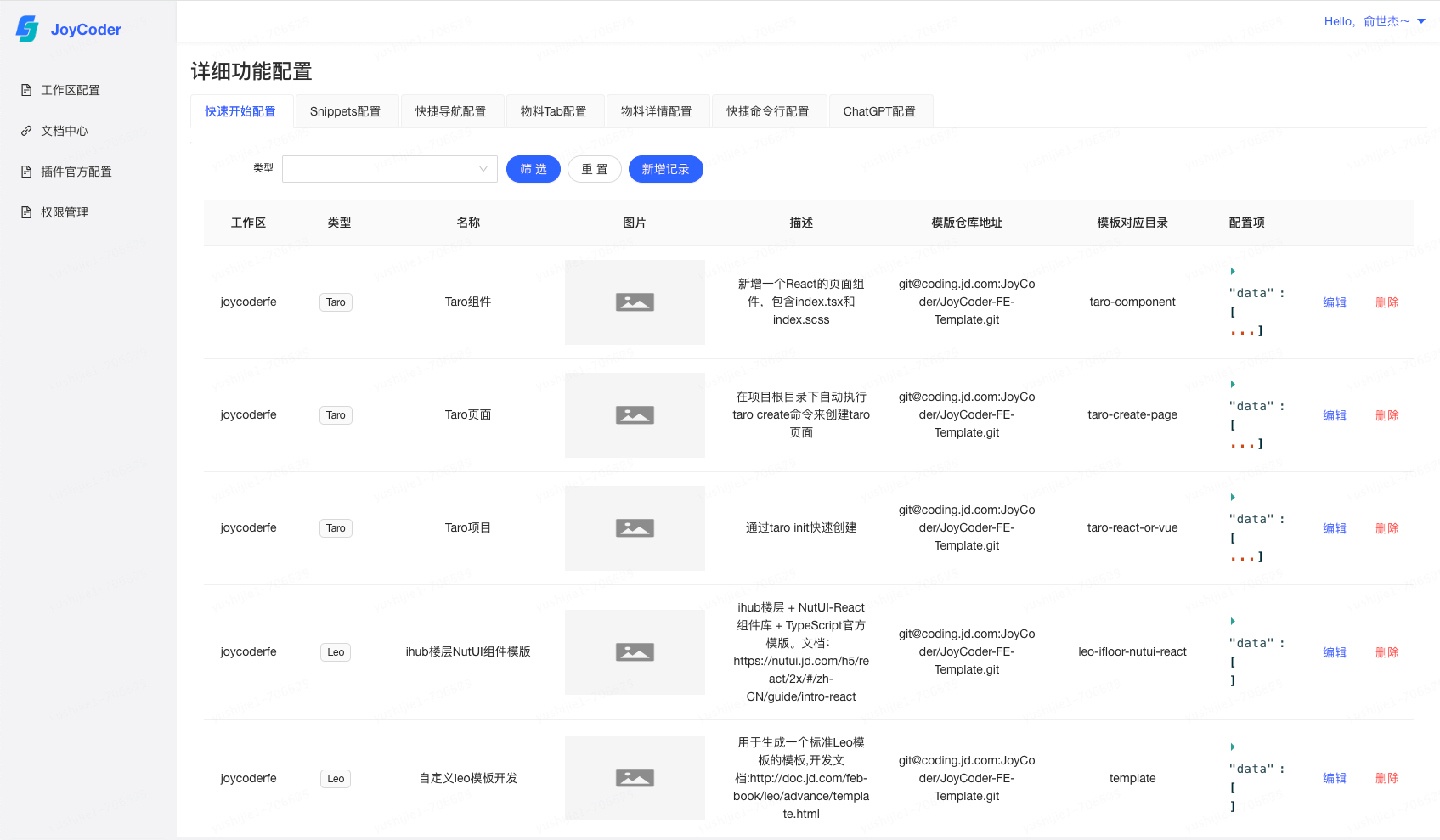Delete the Taro页面 record

click(x=1386, y=415)
